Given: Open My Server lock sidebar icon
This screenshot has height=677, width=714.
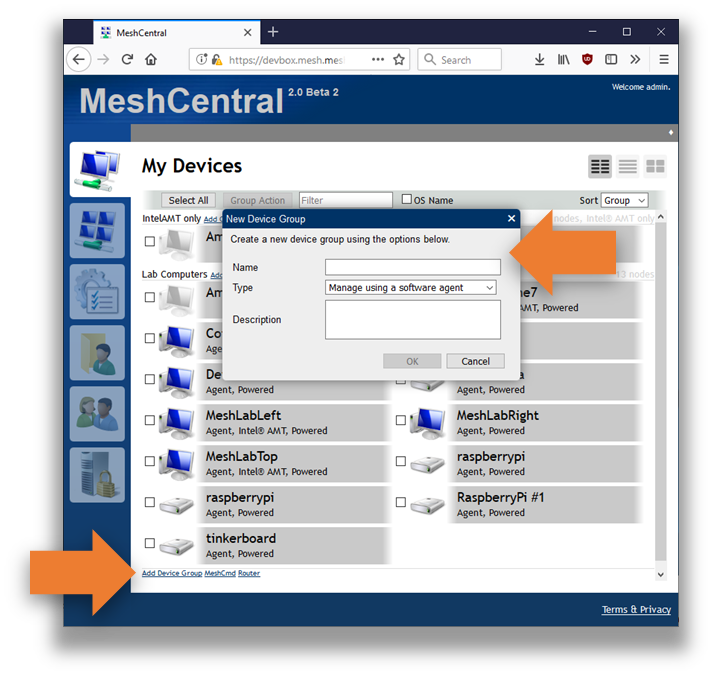Looking at the screenshot, I should coord(97,475).
